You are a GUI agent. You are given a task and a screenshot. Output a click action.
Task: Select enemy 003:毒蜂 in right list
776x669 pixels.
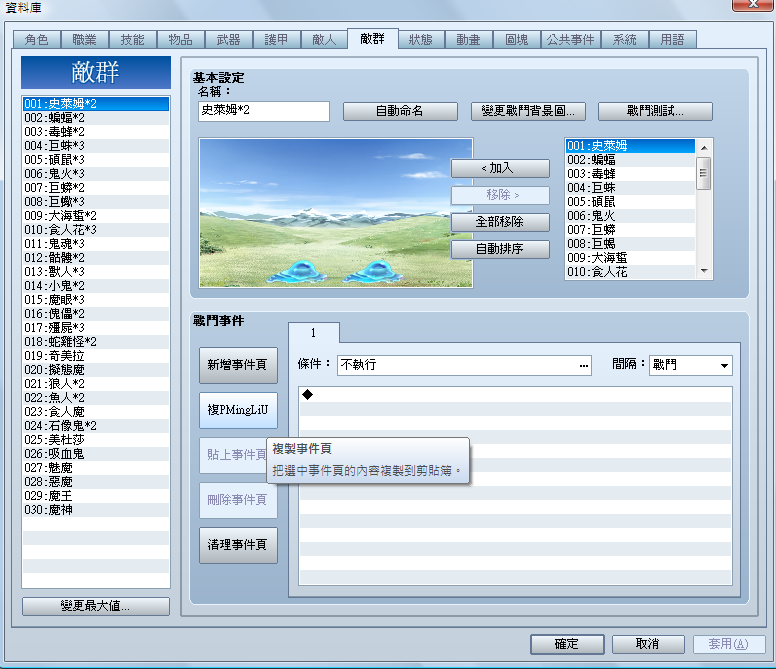click(630, 174)
